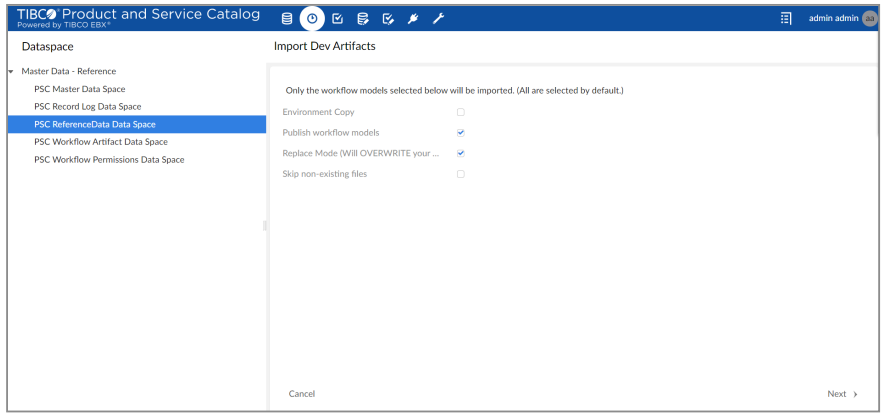Click the list icon beside admin name

[x=786, y=18]
